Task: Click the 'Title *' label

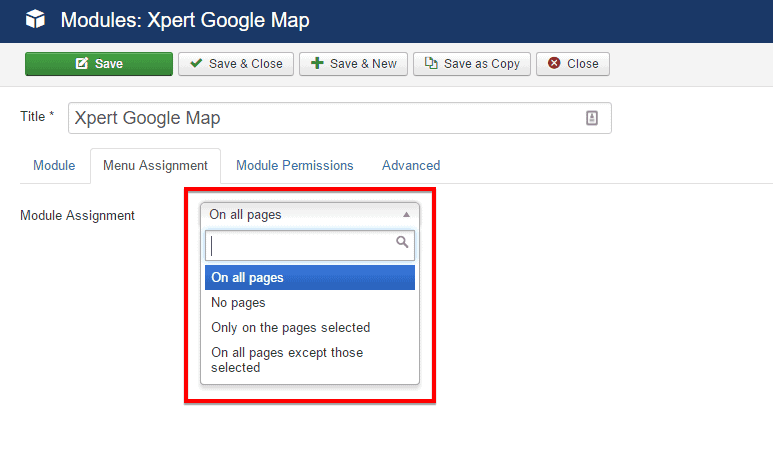Action: tap(37, 117)
